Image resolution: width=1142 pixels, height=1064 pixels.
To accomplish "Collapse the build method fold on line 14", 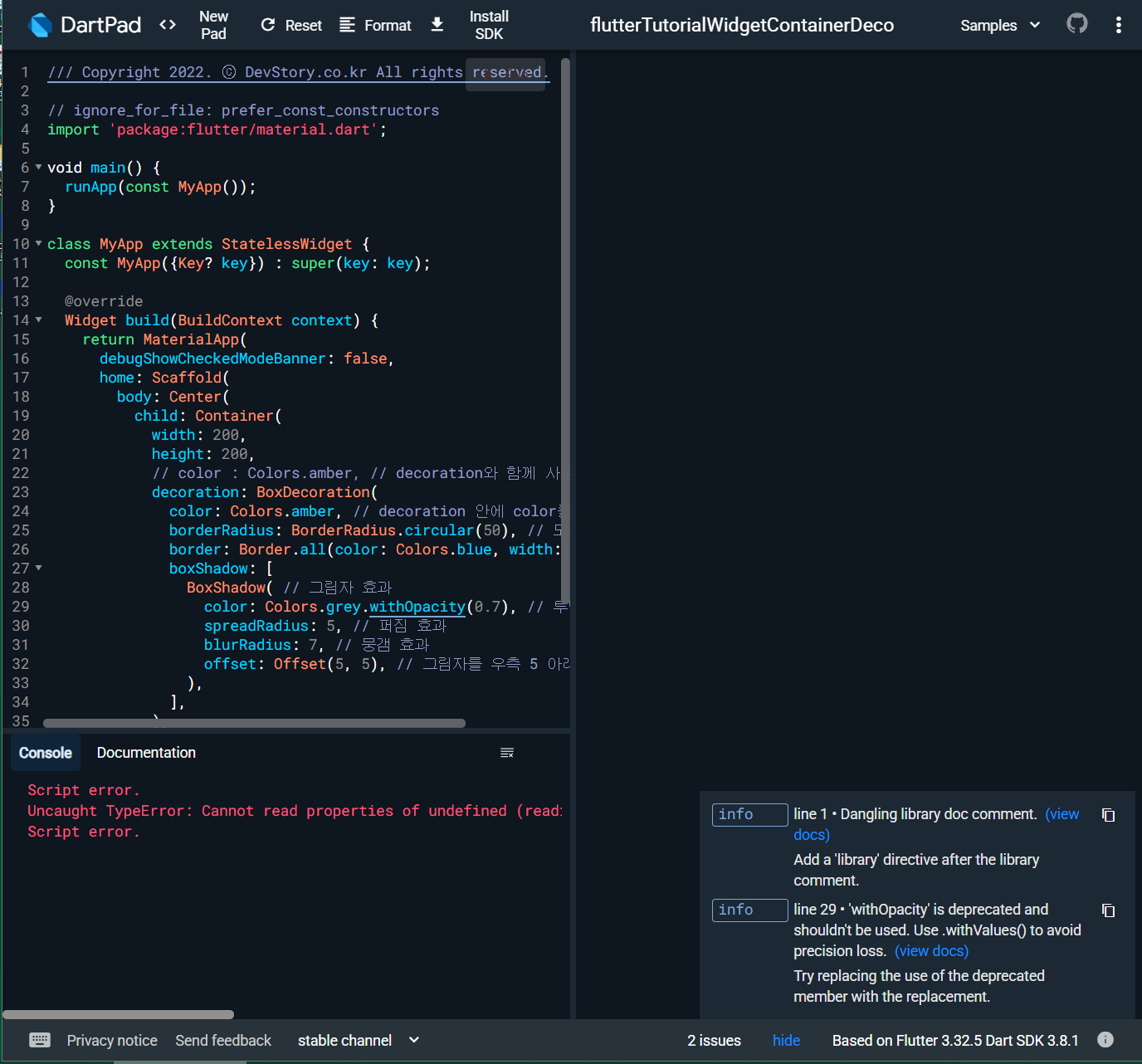I will [38, 320].
